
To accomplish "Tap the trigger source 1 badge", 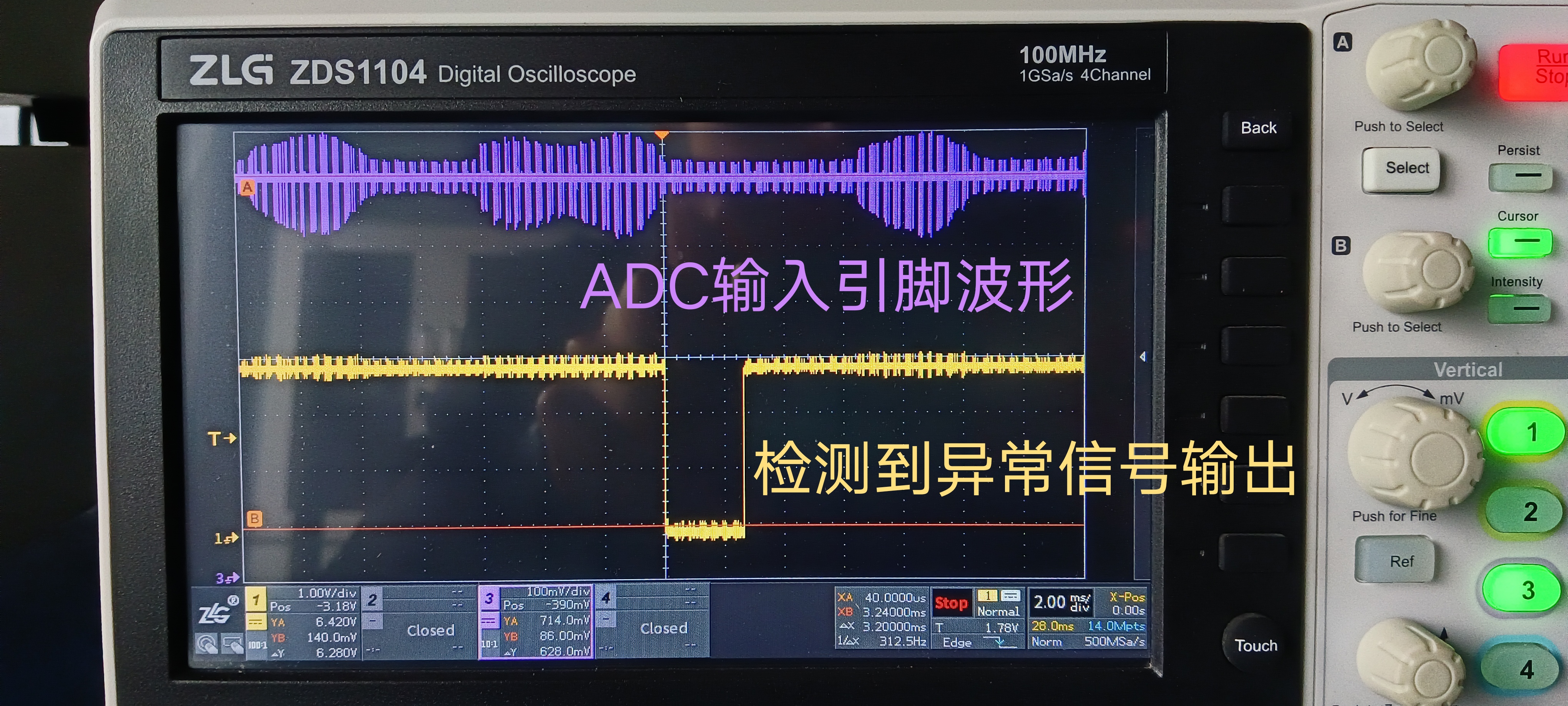I will click(x=987, y=595).
